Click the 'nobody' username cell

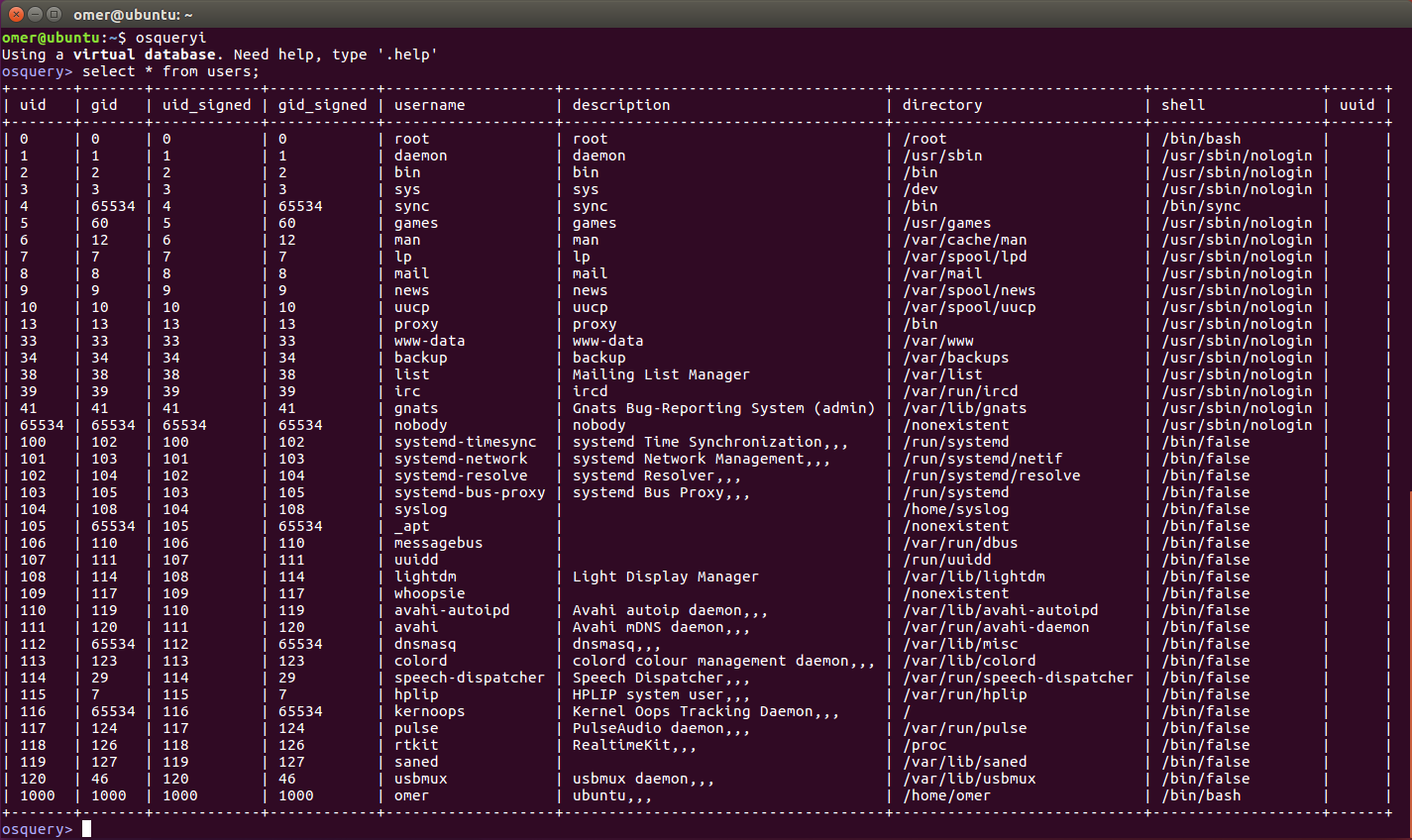(x=421, y=425)
